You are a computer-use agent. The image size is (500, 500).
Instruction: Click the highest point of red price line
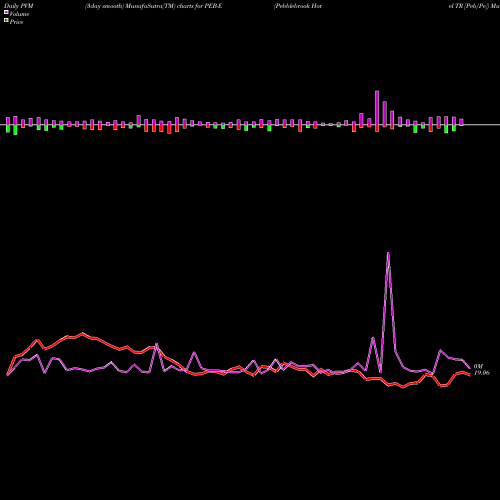pos(83,333)
